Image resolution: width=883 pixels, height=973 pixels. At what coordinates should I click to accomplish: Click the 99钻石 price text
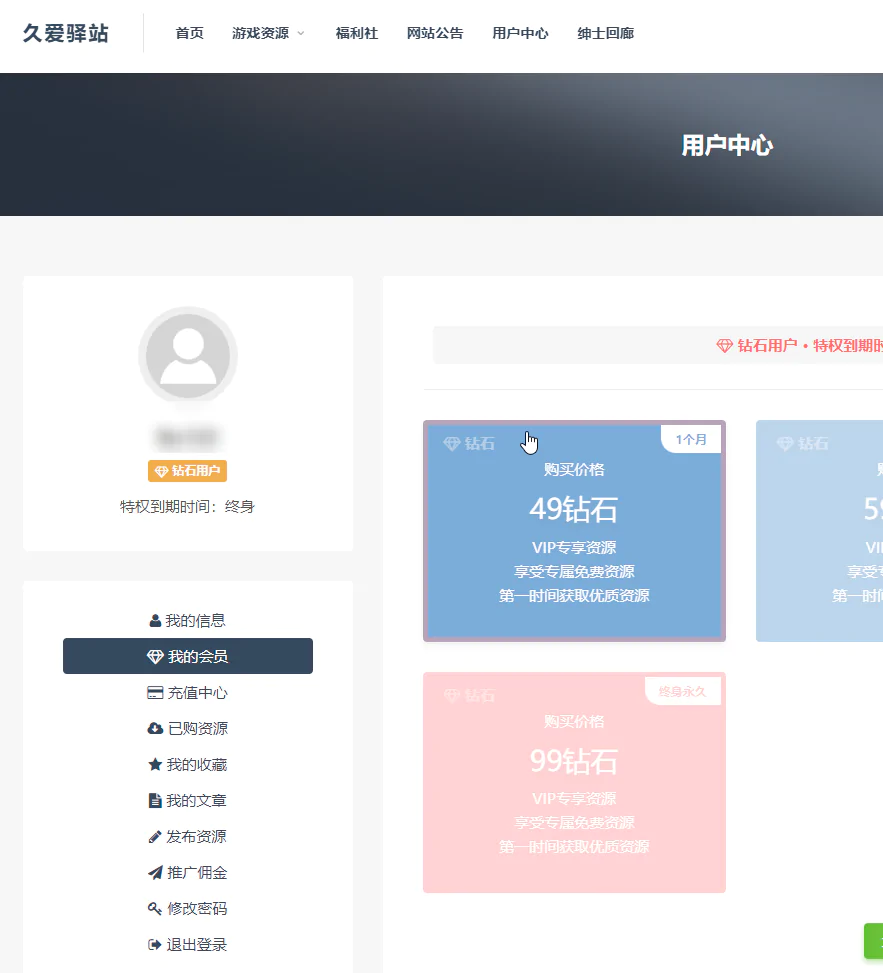point(573,761)
